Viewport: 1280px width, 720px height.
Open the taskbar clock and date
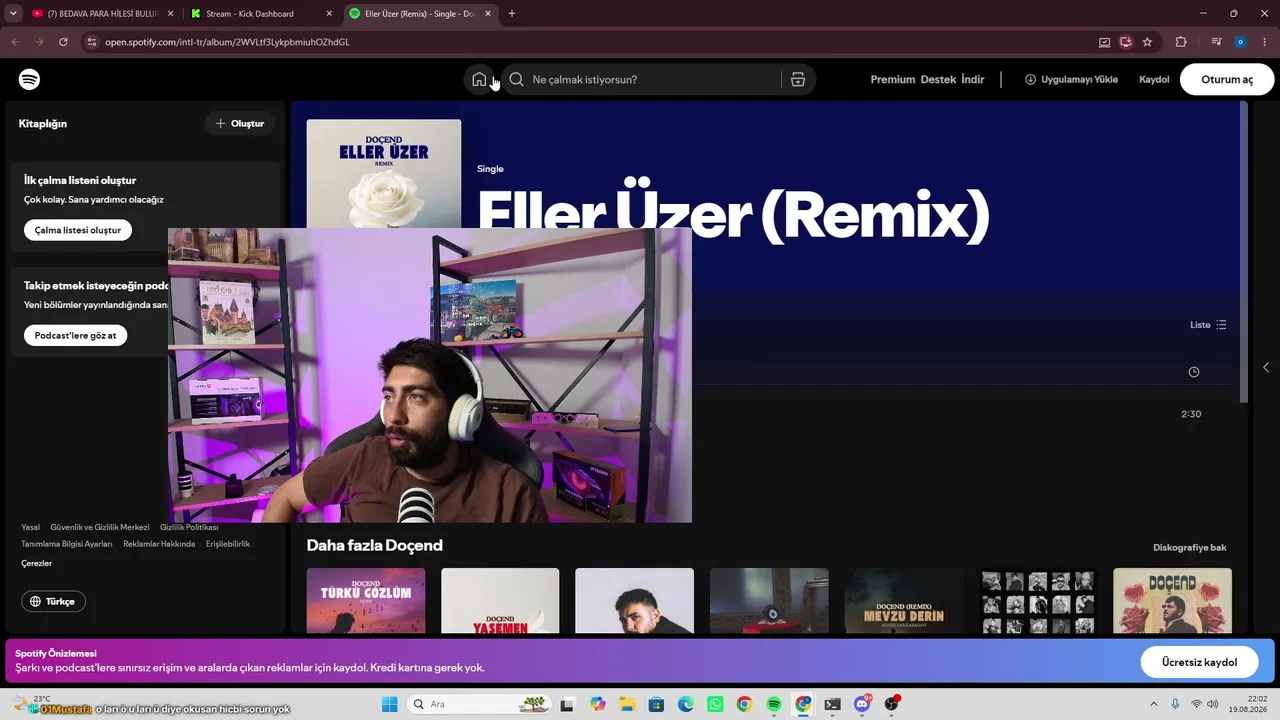(1250, 704)
